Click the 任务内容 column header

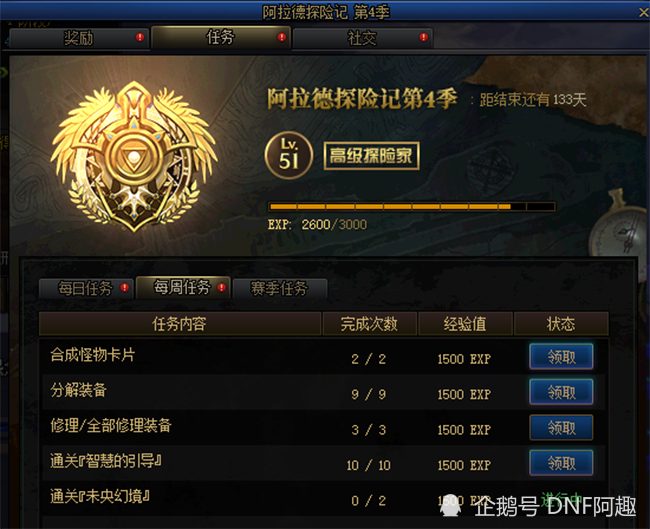point(180,324)
